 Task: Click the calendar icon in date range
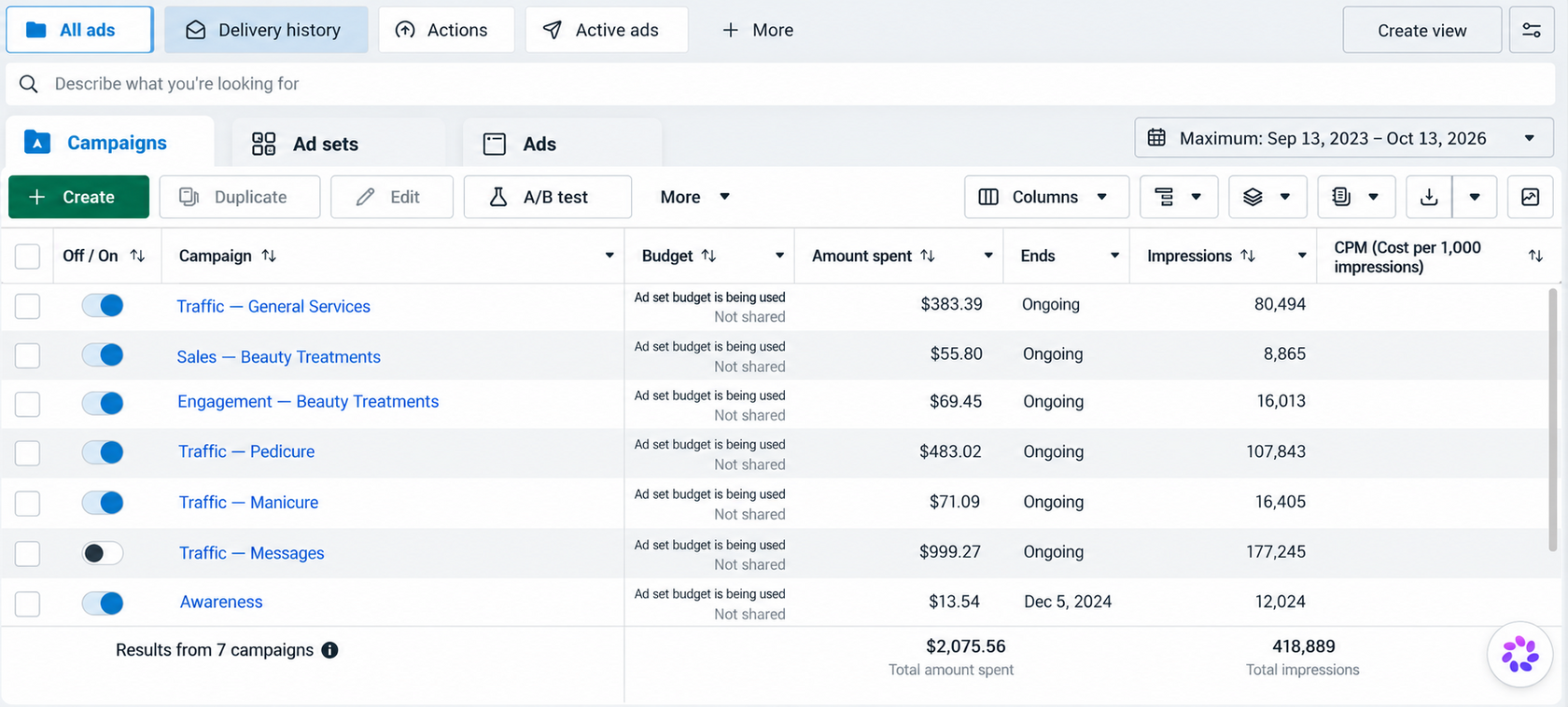point(1156,138)
